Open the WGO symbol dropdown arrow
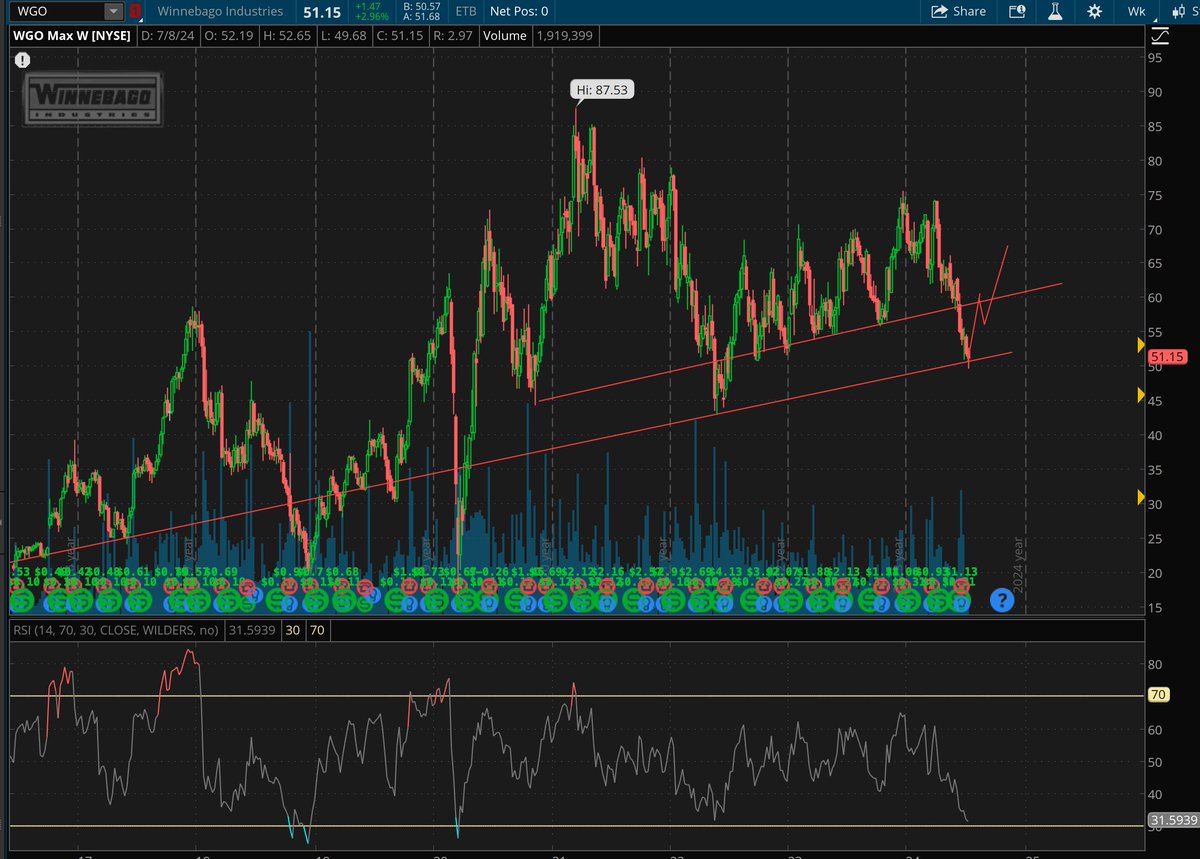The image size is (1200, 859). 113,12
